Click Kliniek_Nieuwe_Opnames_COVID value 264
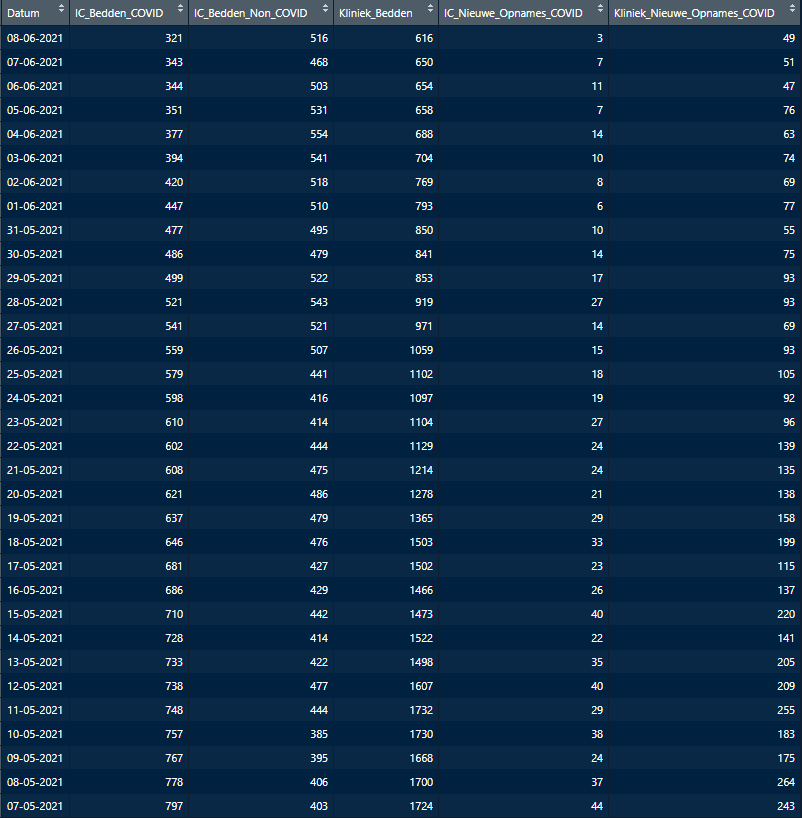This screenshot has height=818, width=802. (786, 782)
